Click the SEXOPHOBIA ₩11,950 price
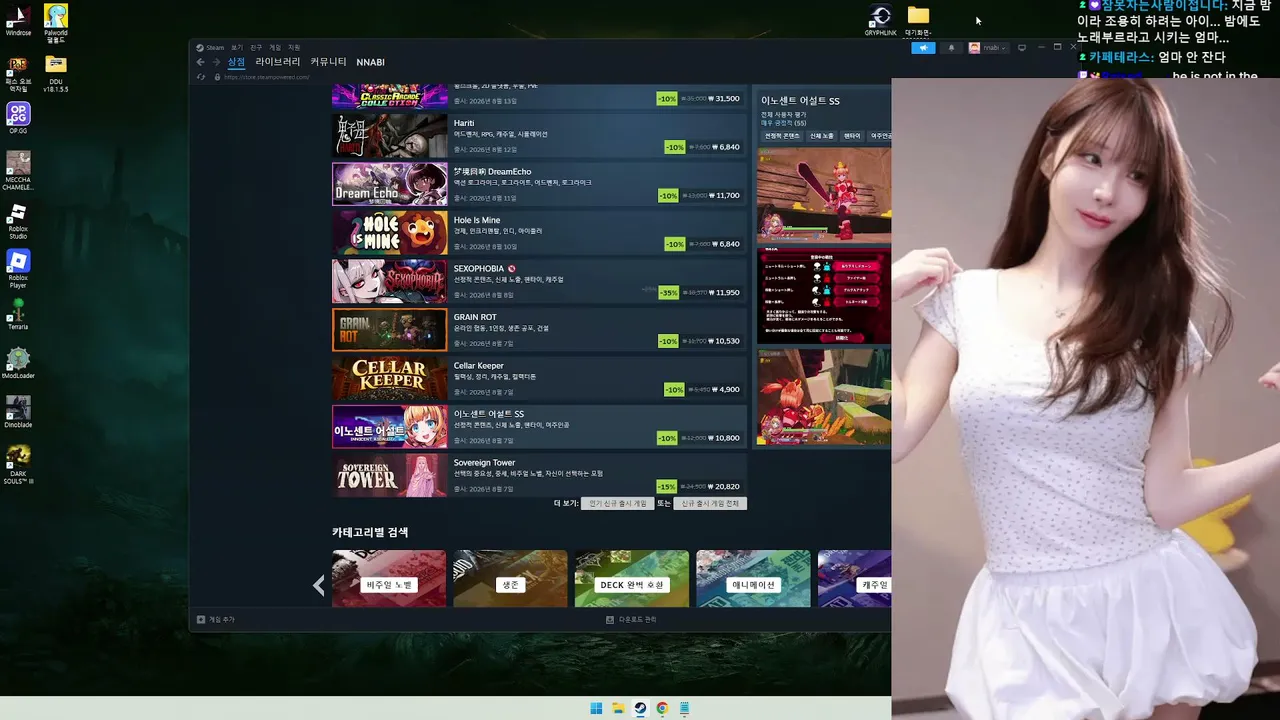 (724, 293)
